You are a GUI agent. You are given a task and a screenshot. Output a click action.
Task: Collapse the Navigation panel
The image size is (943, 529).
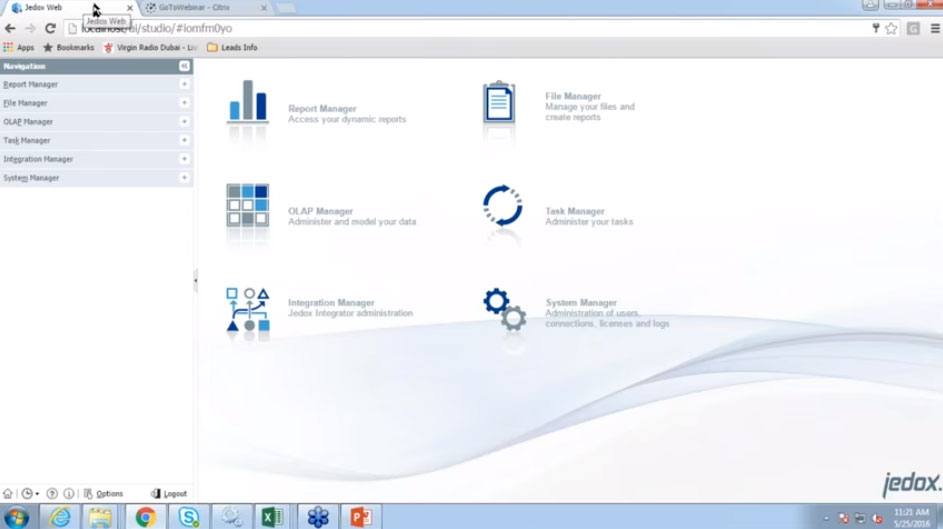(184, 66)
